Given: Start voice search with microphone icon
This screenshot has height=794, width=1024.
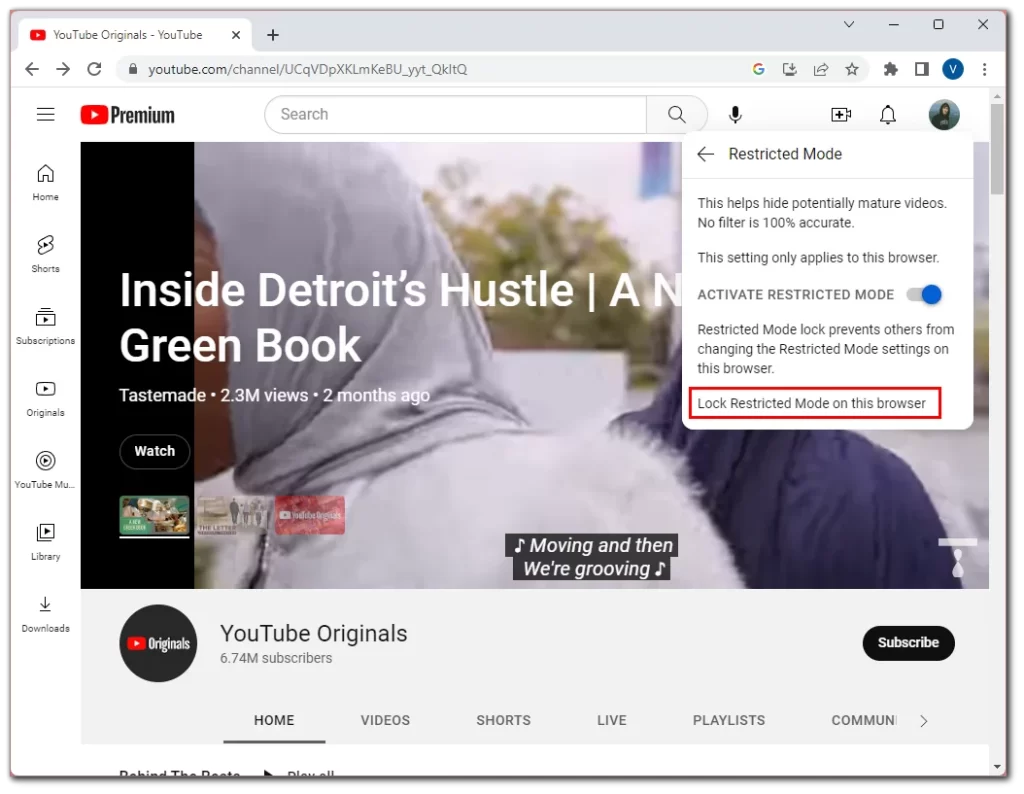Looking at the screenshot, I should [735, 115].
